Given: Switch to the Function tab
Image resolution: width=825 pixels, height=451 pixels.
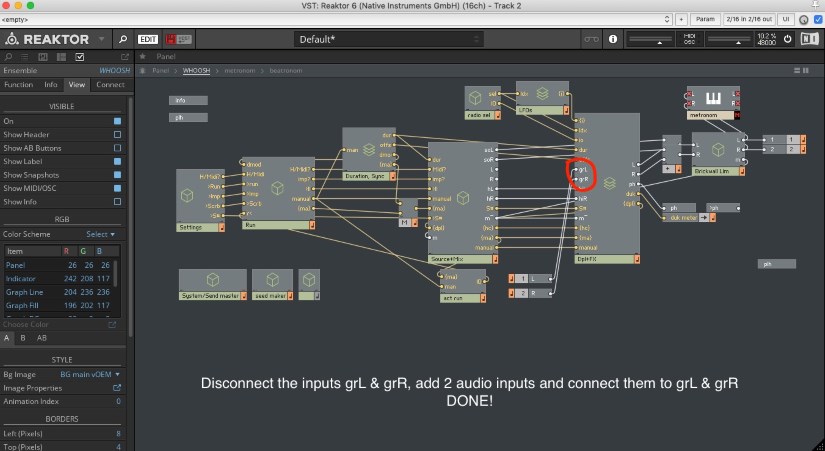Looking at the screenshot, I should pos(18,85).
